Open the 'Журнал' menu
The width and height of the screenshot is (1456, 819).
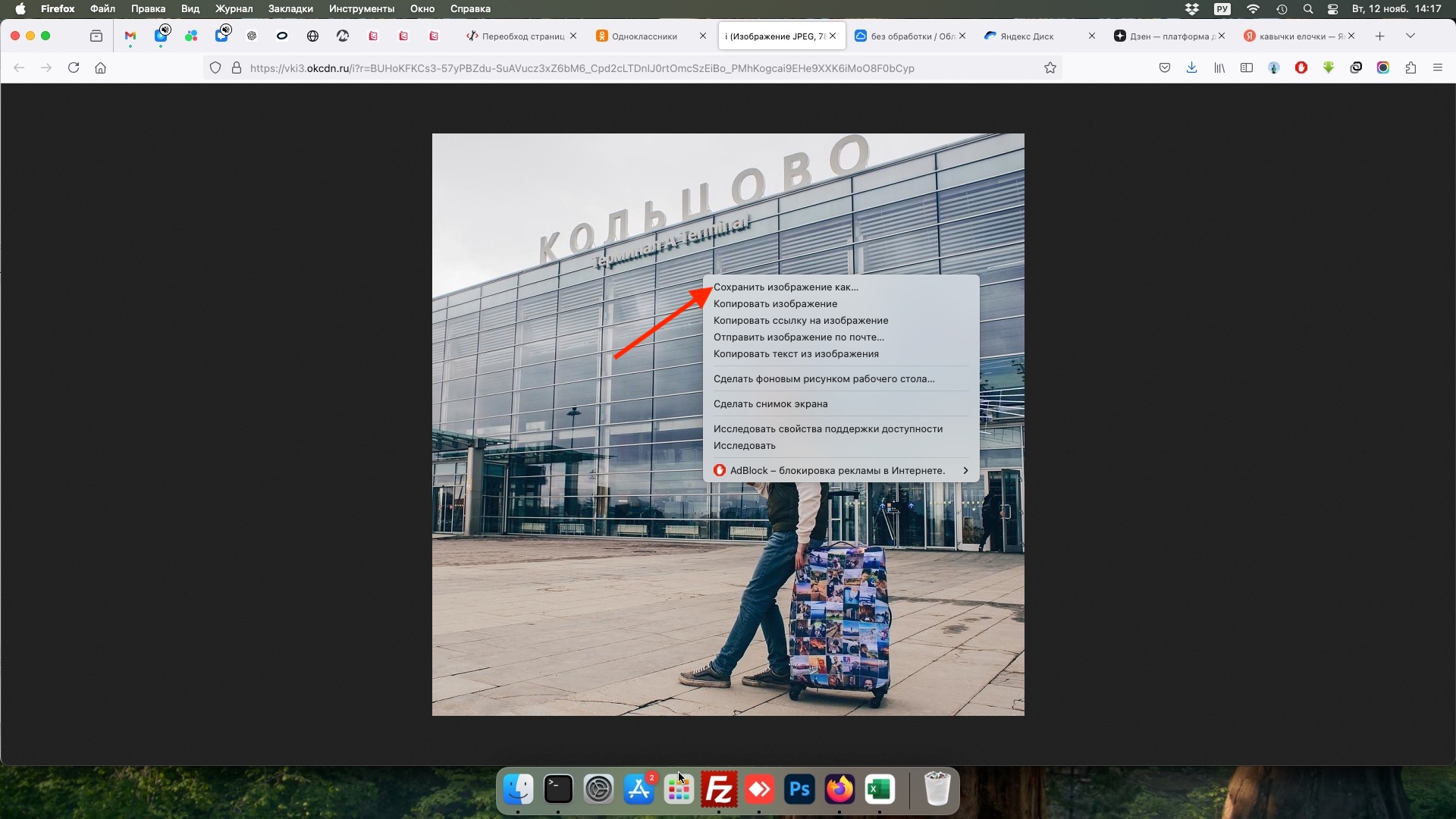click(234, 9)
